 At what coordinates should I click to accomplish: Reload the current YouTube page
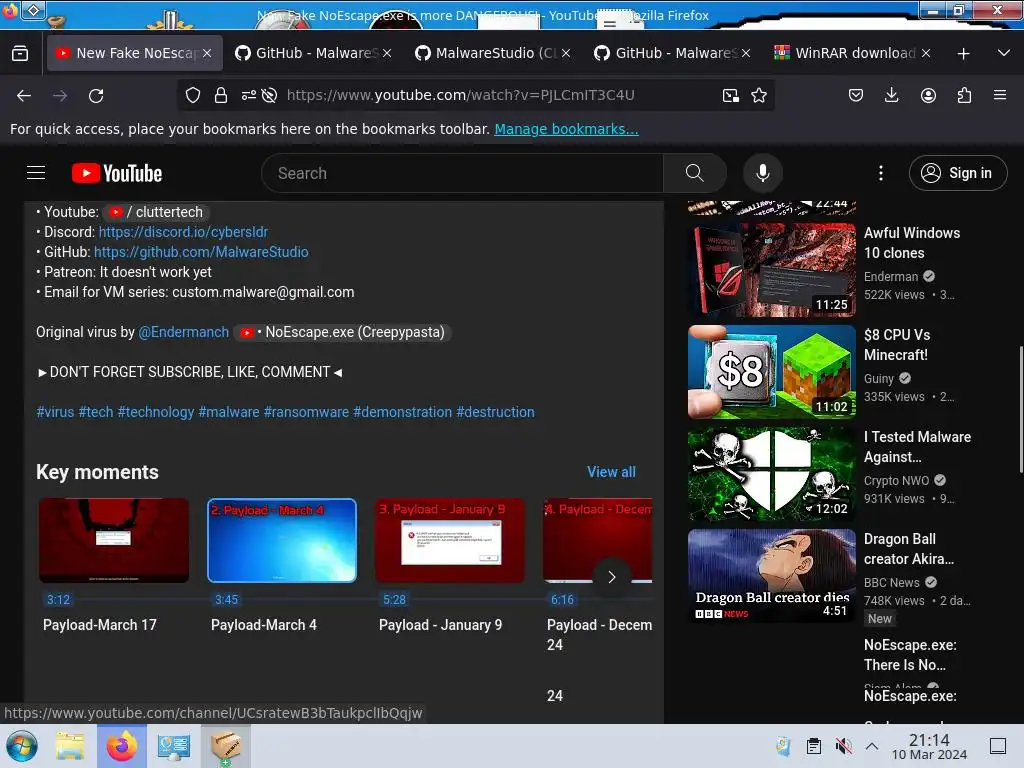[x=96, y=96]
